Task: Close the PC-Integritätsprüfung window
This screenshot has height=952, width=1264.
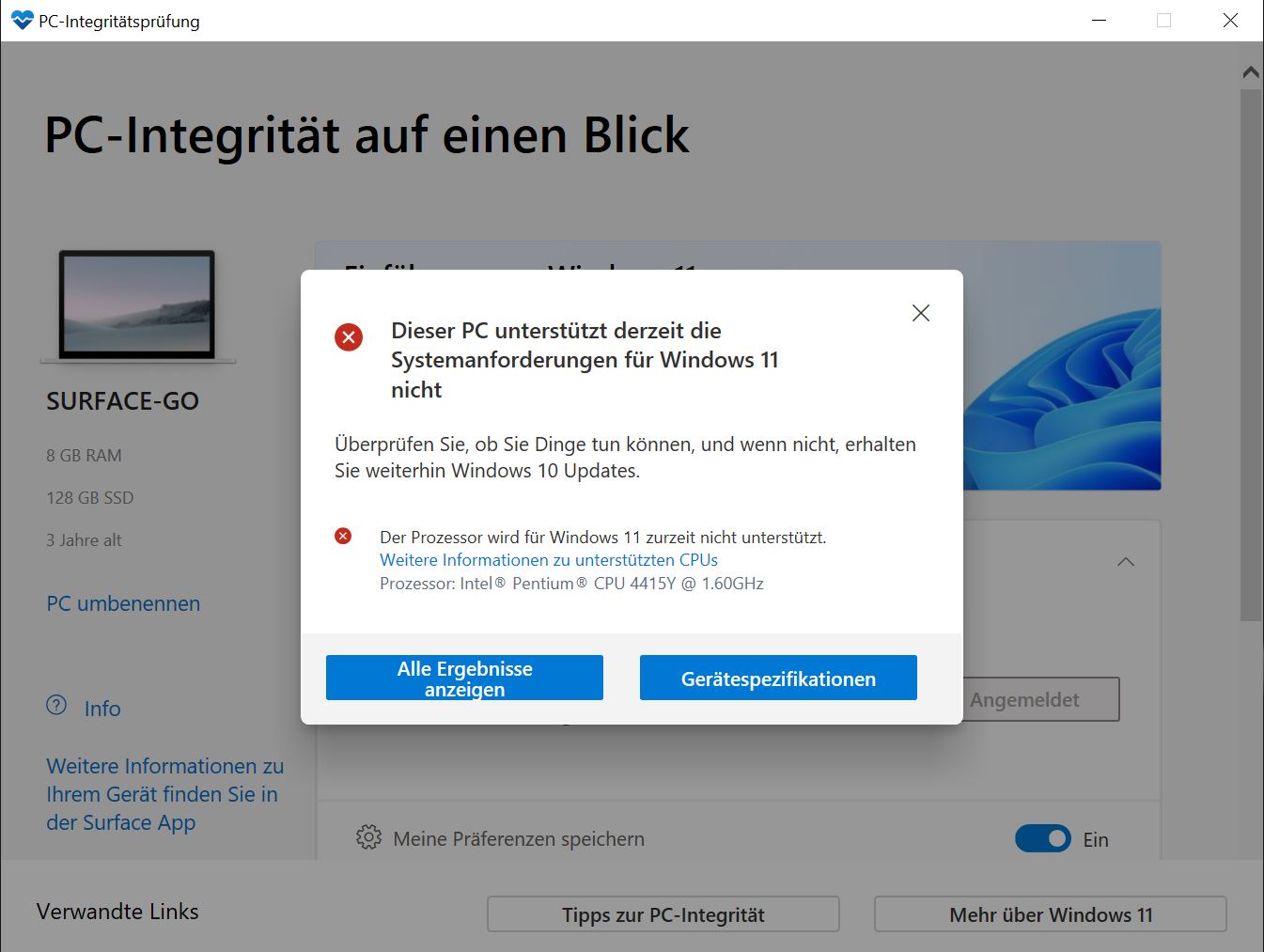Action: [x=1230, y=21]
